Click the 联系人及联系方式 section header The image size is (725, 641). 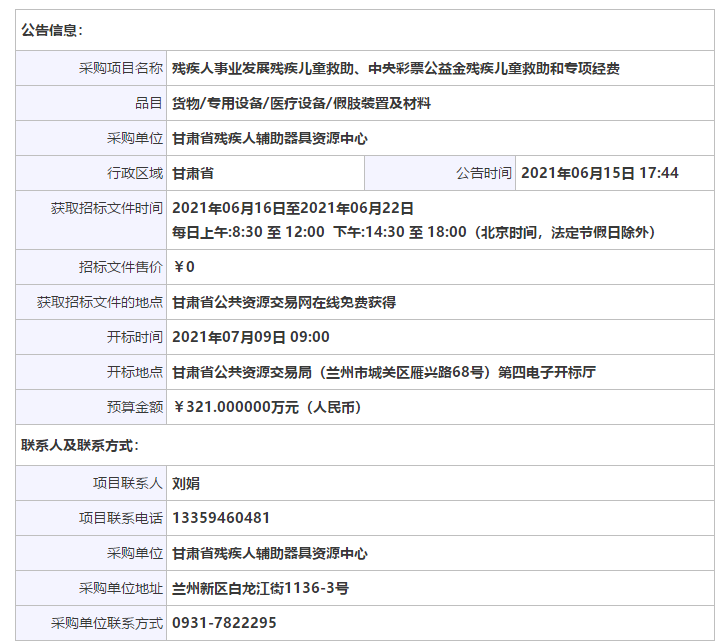(80, 445)
